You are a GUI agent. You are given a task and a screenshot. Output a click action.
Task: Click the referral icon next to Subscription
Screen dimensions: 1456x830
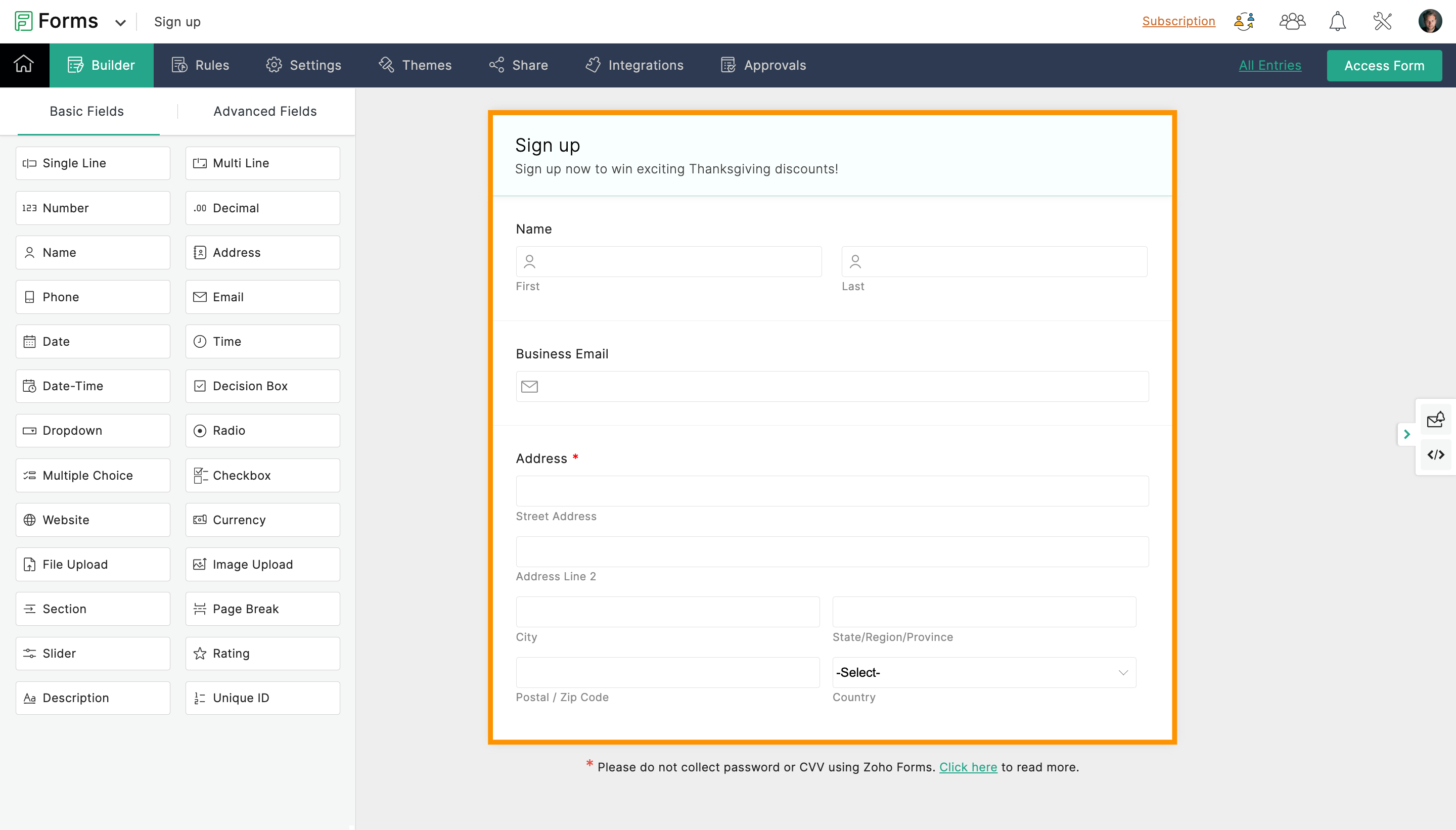point(1244,21)
